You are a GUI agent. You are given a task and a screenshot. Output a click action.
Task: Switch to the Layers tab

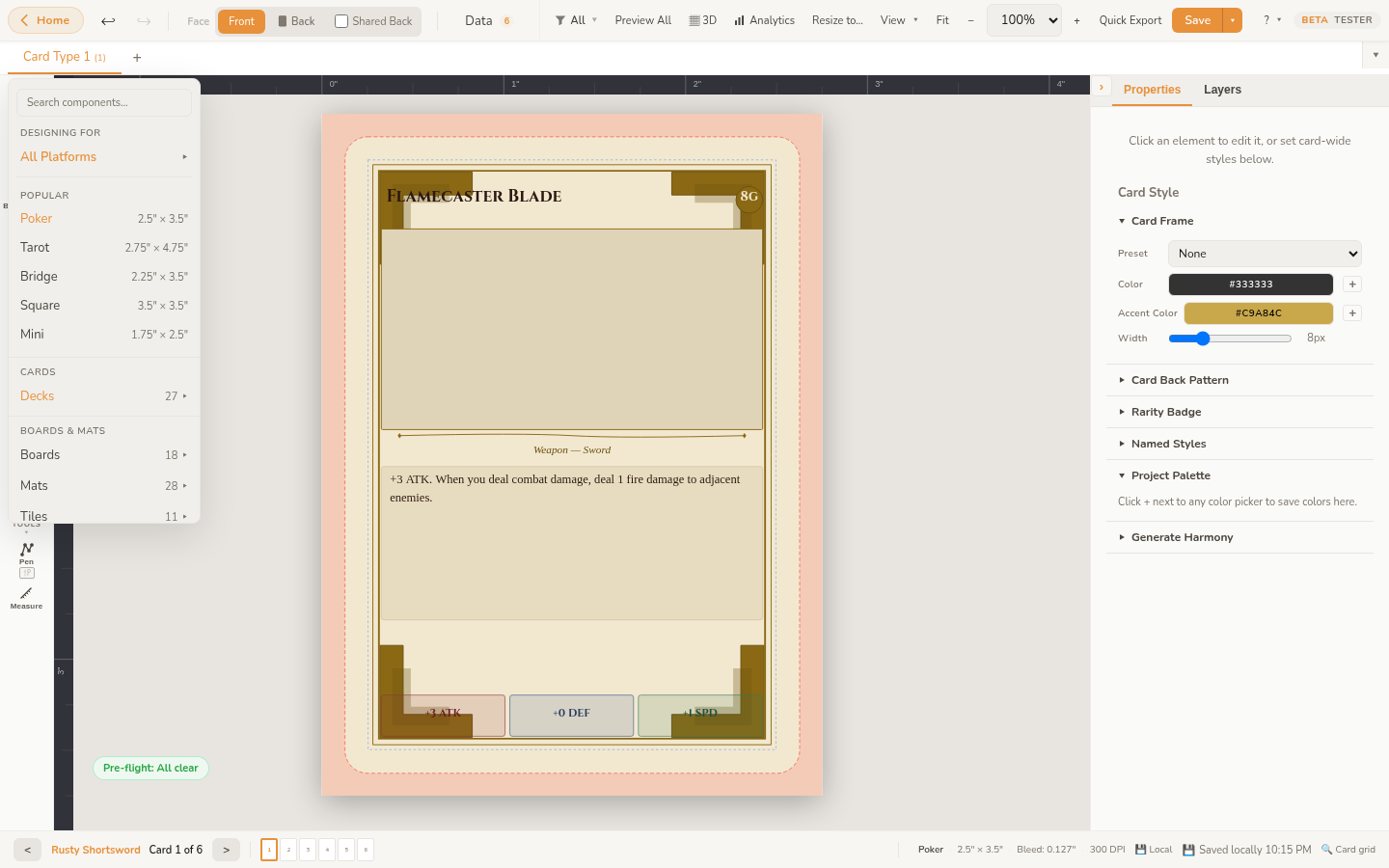click(1222, 90)
